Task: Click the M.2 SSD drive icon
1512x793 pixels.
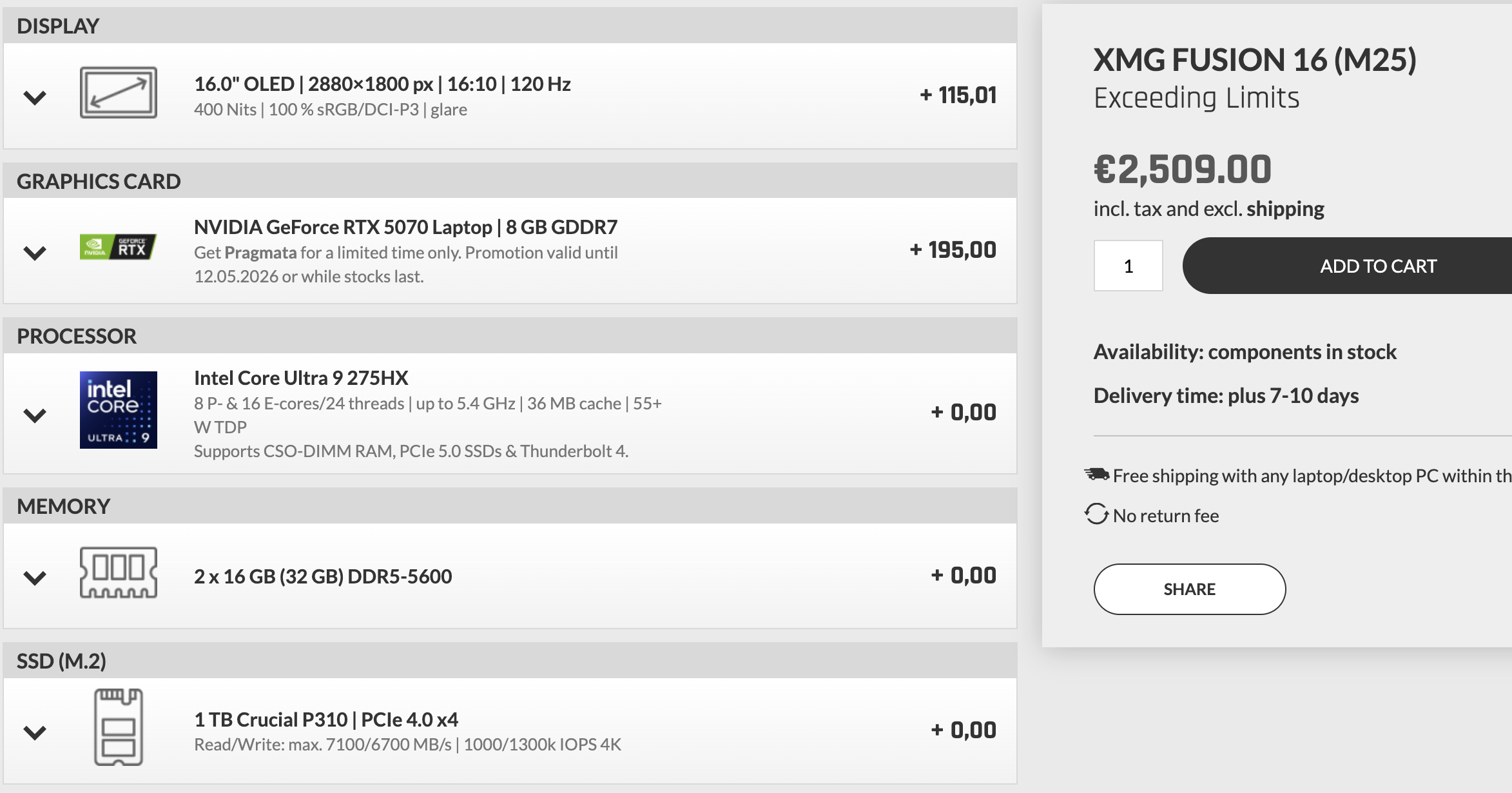Action: tap(119, 727)
